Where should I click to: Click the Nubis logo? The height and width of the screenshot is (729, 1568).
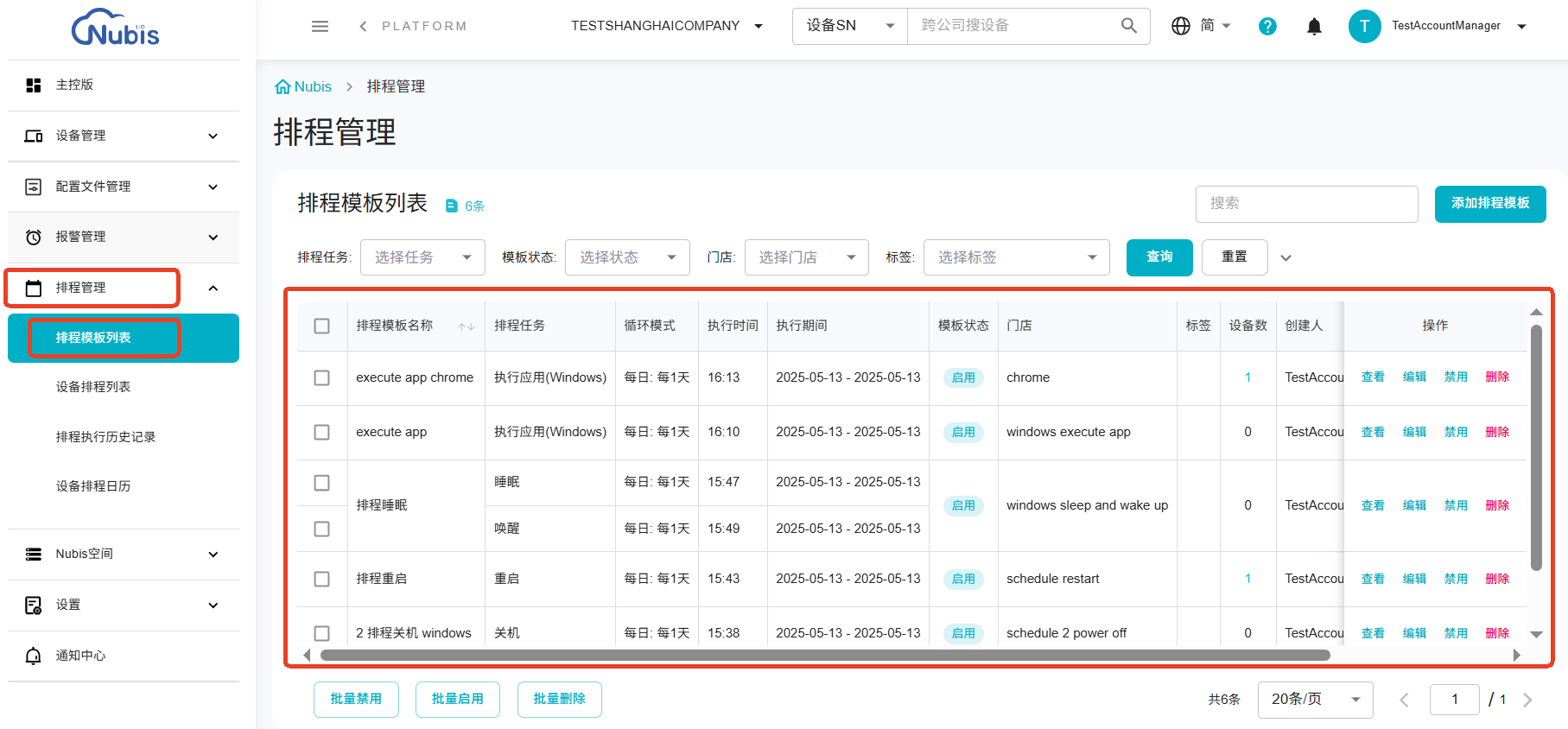click(x=116, y=27)
